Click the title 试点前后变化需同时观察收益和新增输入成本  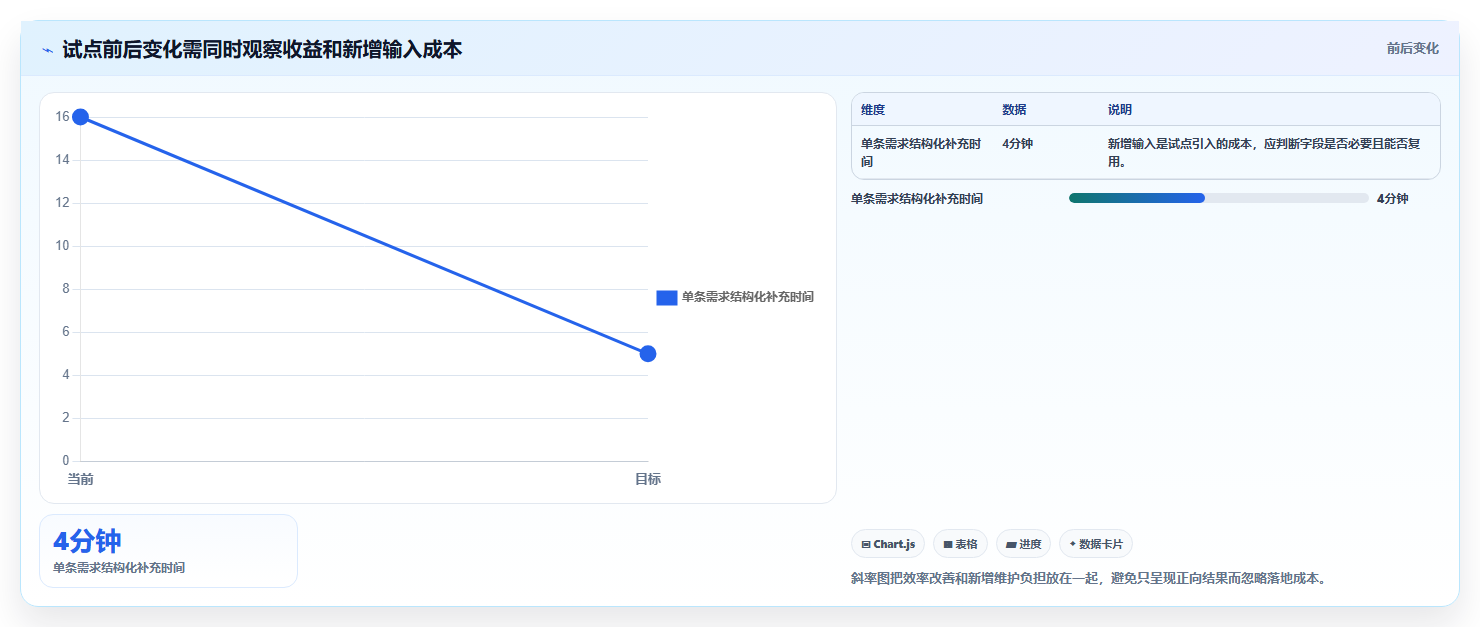click(x=262, y=49)
